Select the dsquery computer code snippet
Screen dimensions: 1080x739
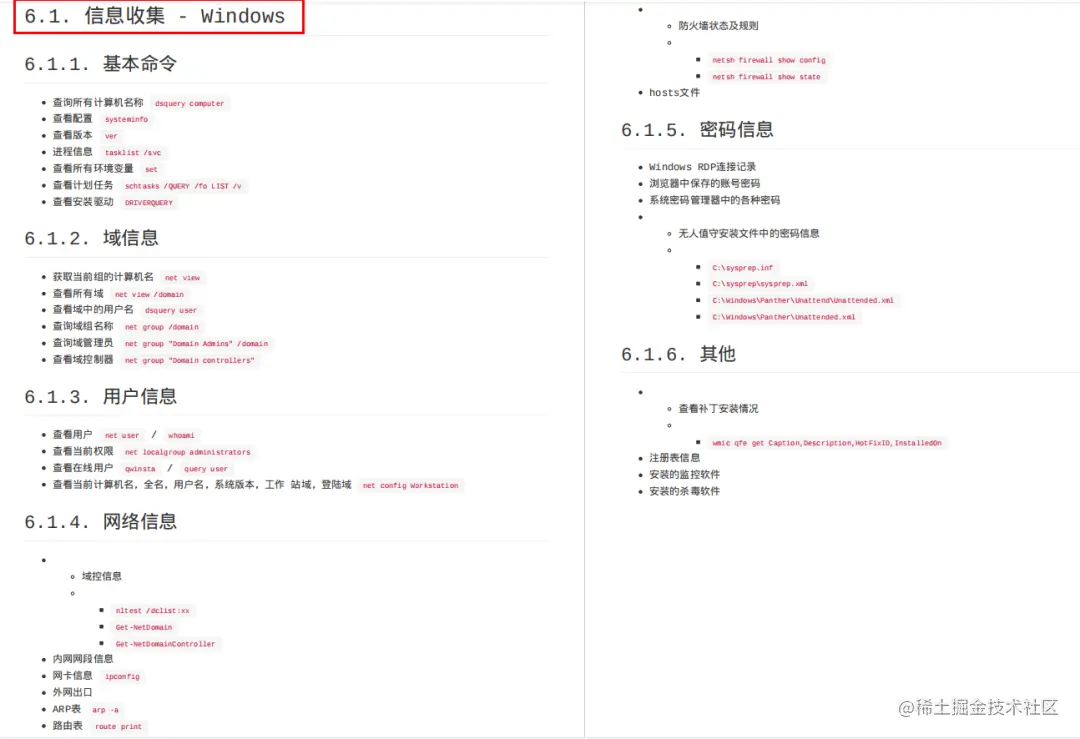click(189, 103)
